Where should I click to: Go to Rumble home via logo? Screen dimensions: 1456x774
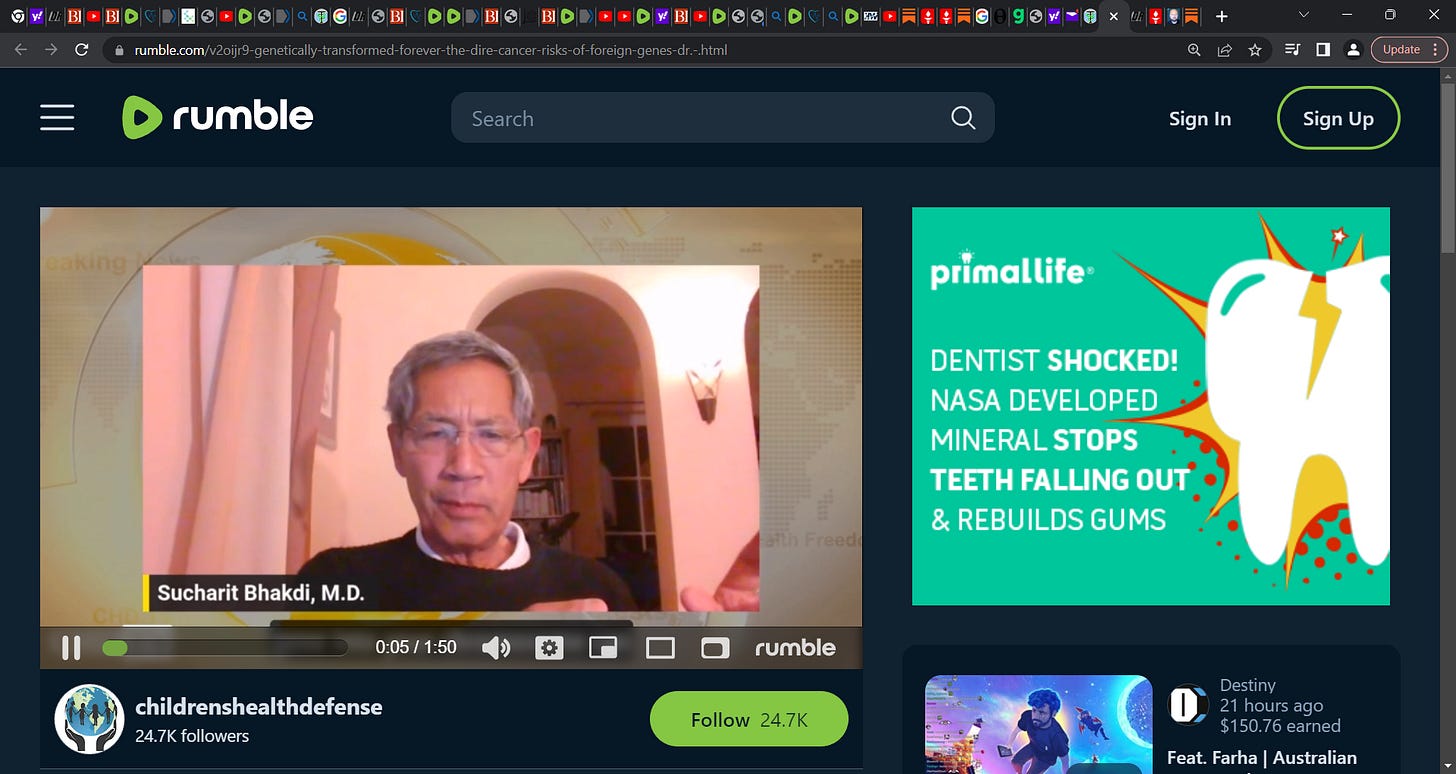218,117
